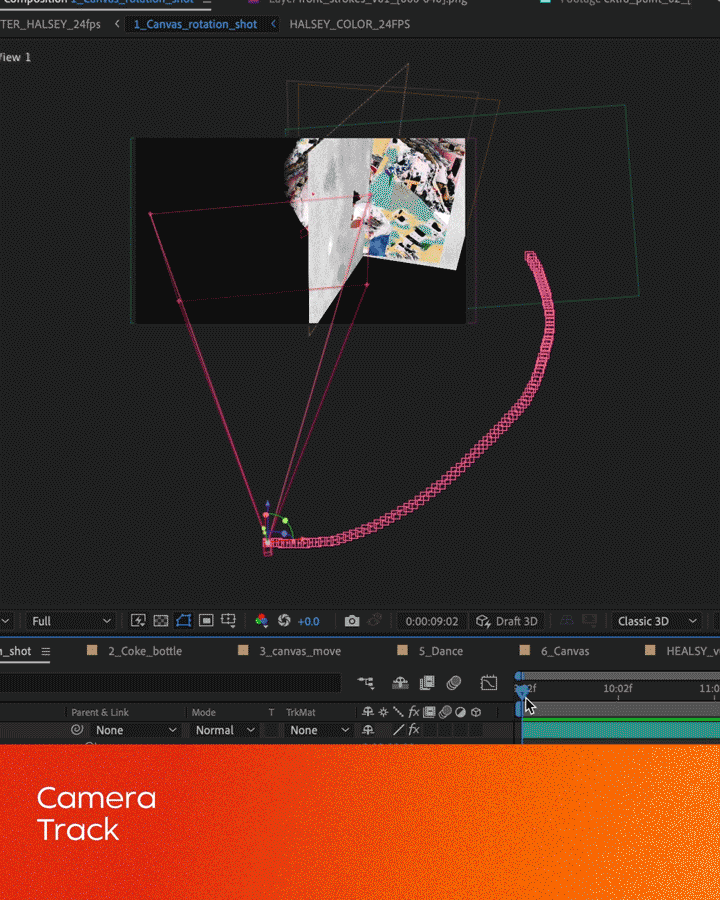Screen dimensions: 720x900
Task: Click the 3D Layer cube column header icon
Action: pyautogui.click(x=476, y=712)
